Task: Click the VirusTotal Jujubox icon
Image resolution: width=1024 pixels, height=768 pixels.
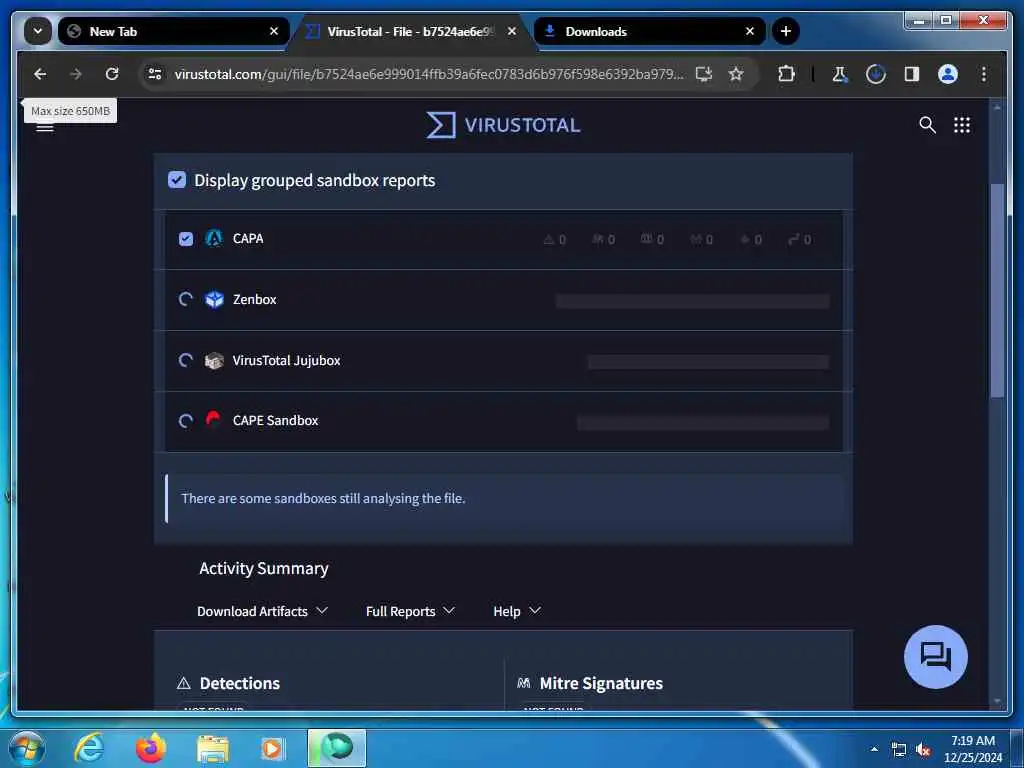Action: tap(214, 360)
